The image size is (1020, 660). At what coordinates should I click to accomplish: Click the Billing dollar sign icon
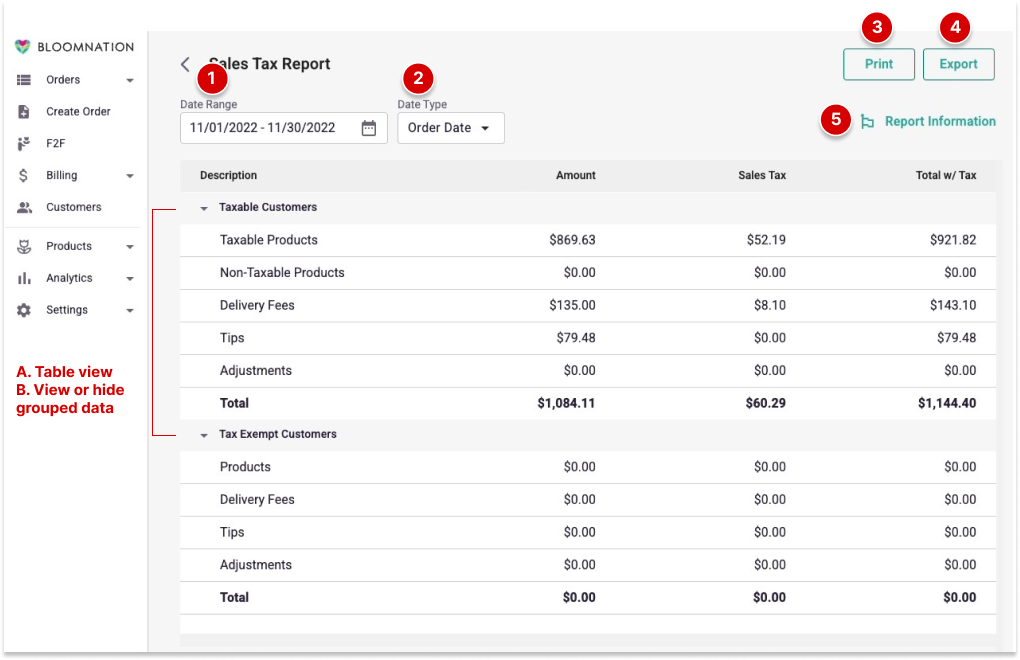(24, 176)
